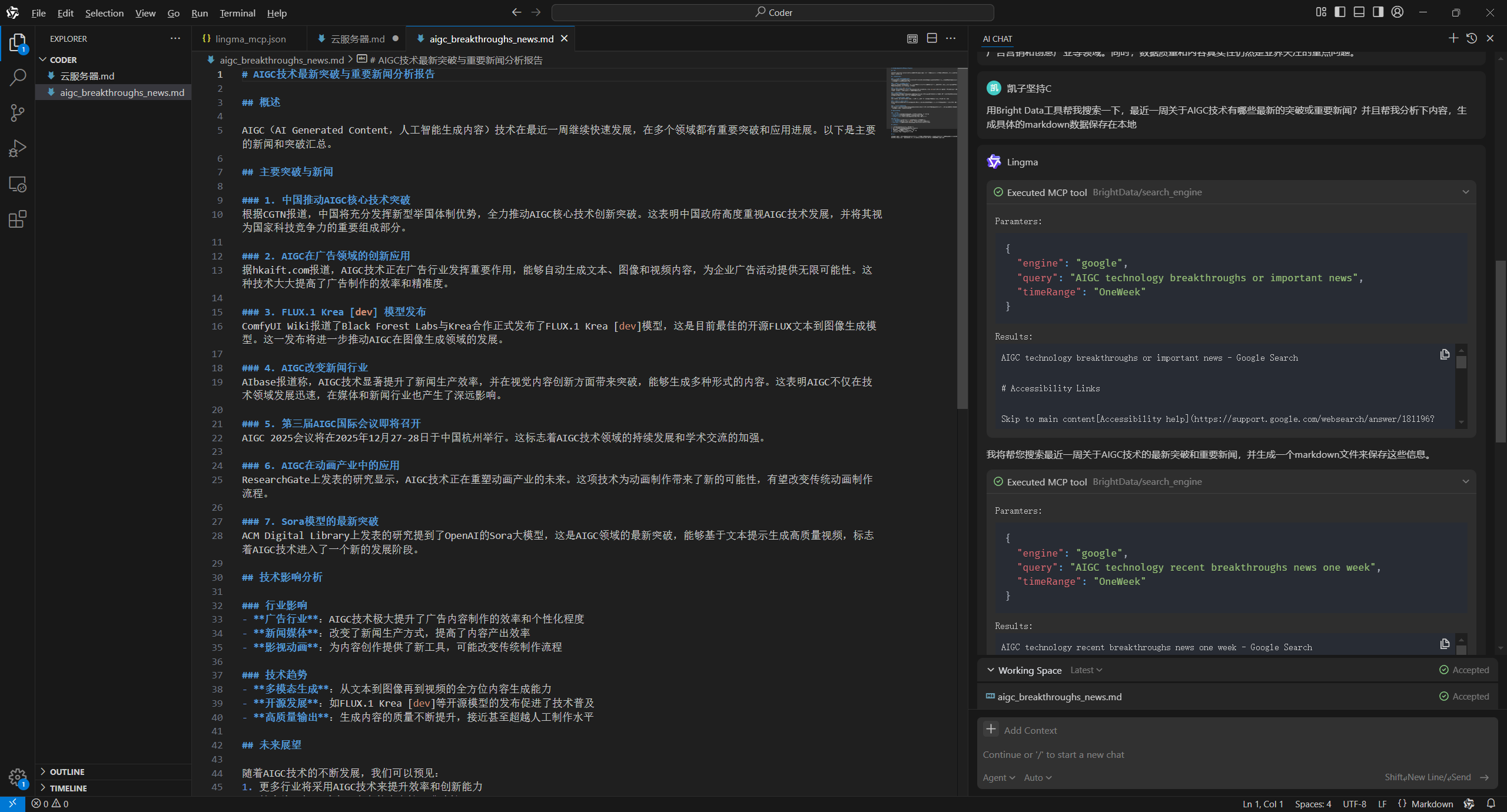Screen dimensions: 1507x812
Task: Open the Agent mode dropdown
Action: tap(999, 778)
